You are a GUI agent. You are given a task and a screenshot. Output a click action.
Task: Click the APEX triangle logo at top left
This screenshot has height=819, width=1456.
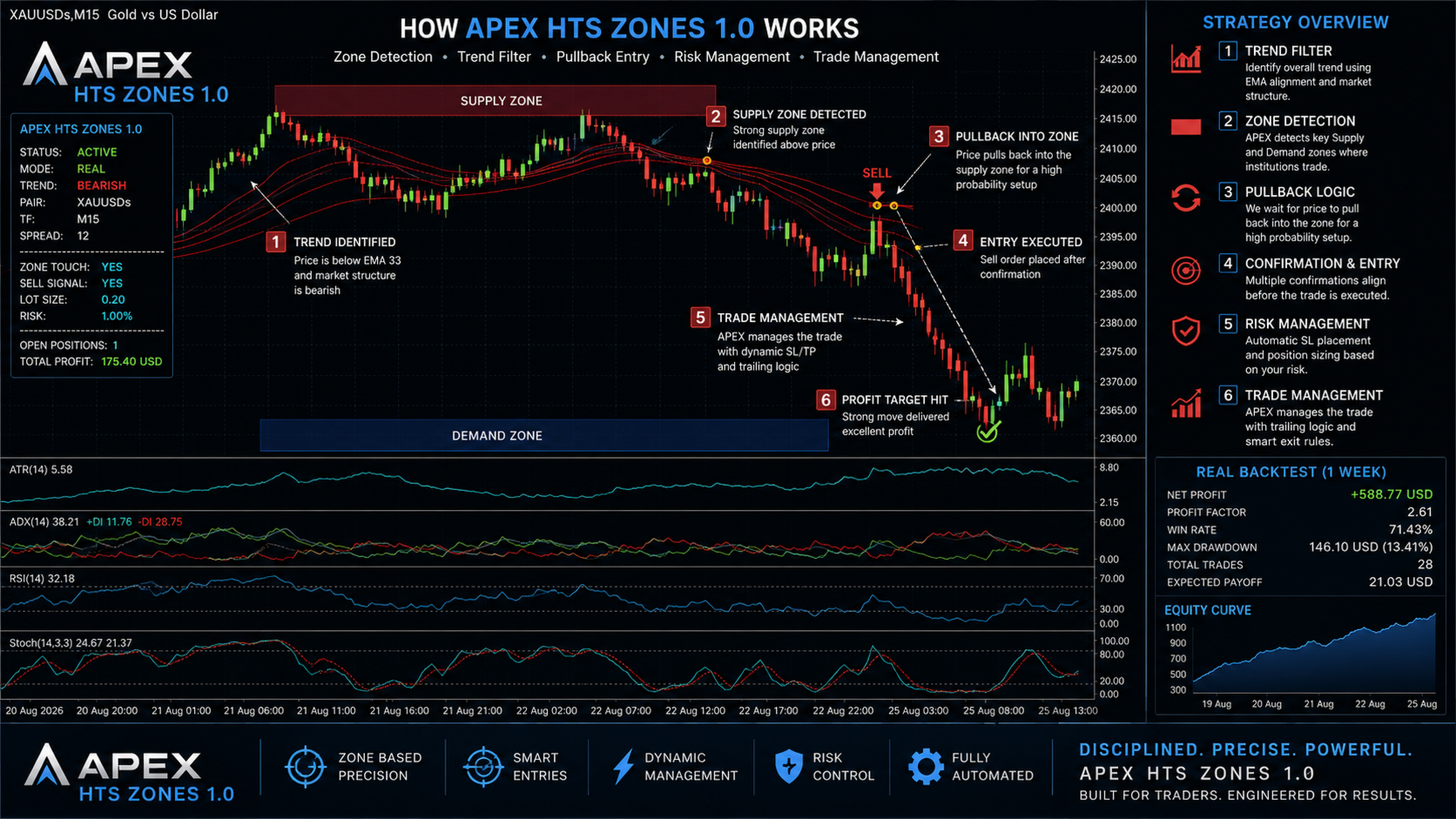coord(44,64)
